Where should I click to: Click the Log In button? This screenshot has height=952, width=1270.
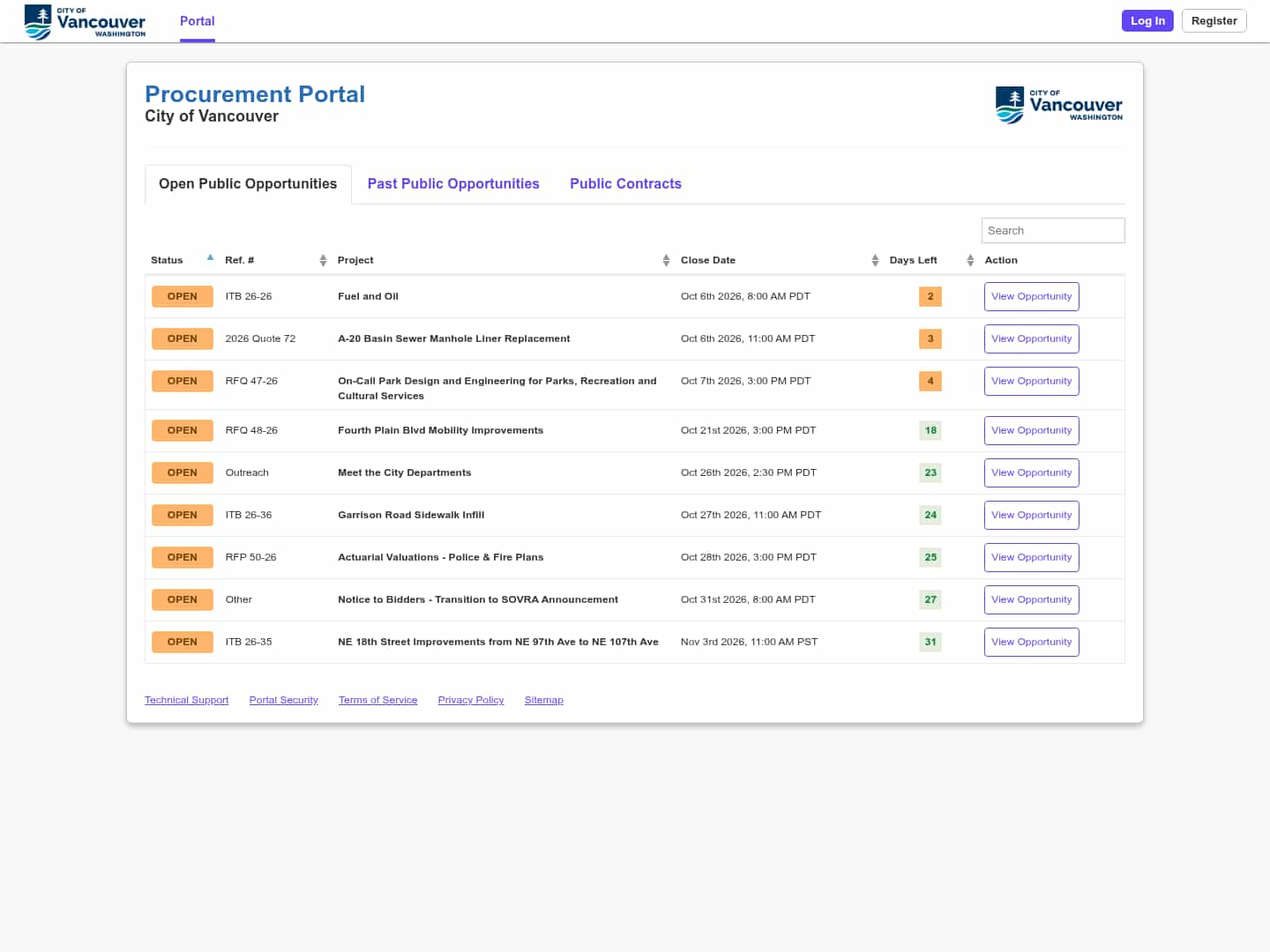pos(1147,20)
